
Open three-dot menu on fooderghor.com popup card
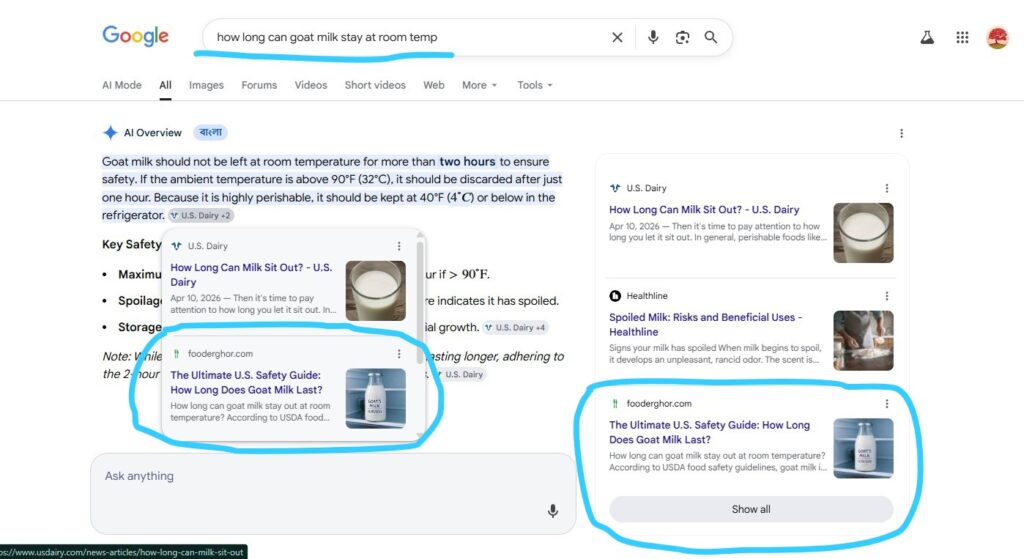pos(399,354)
